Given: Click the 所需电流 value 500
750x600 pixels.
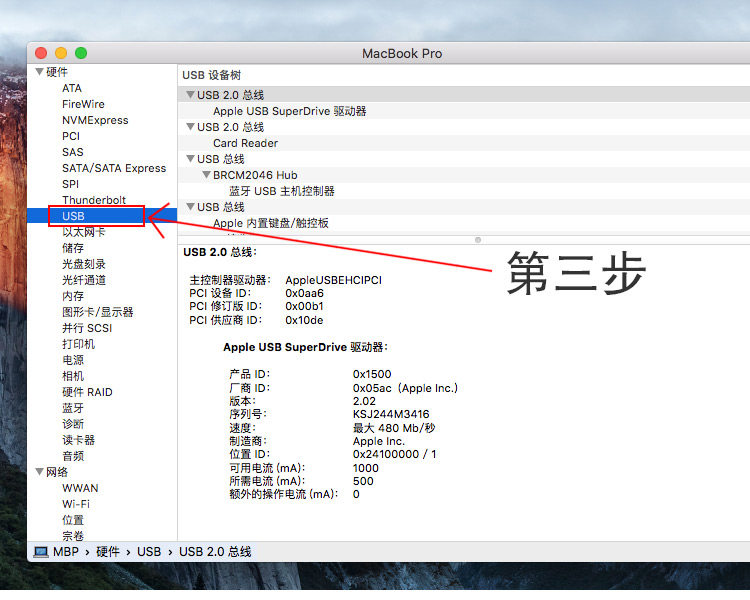Looking at the screenshot, I should (363, 481).
